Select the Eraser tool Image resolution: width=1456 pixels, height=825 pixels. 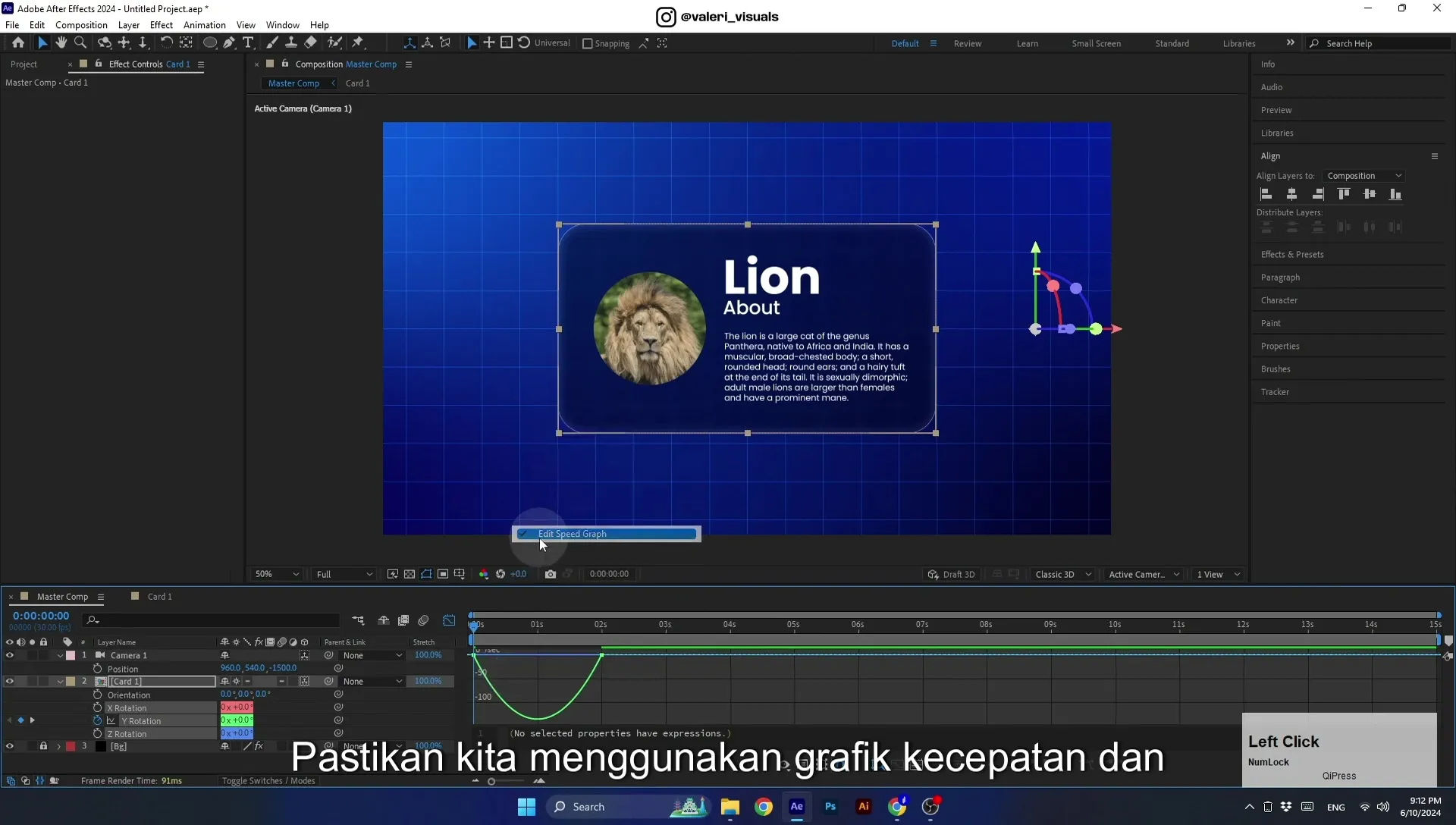pos(310,43)
